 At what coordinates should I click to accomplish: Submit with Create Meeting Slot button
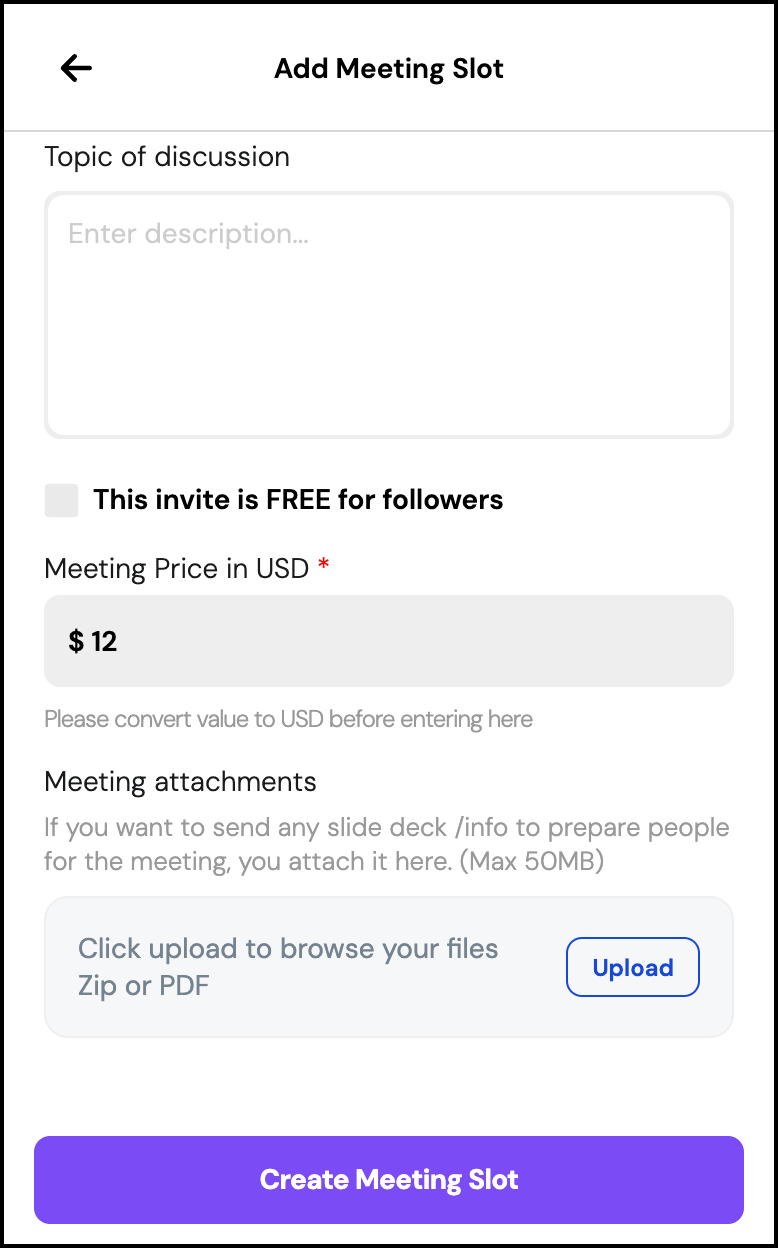pos(389,1180)
